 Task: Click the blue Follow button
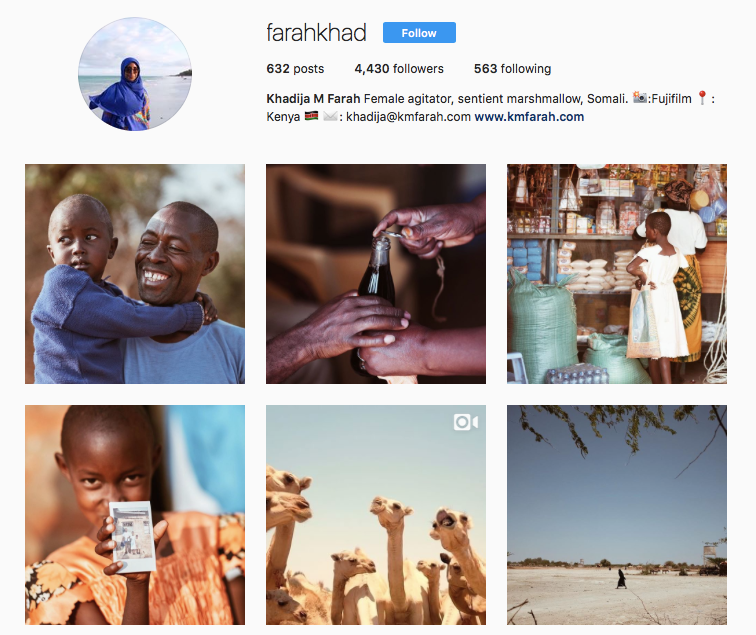[419, 33]
